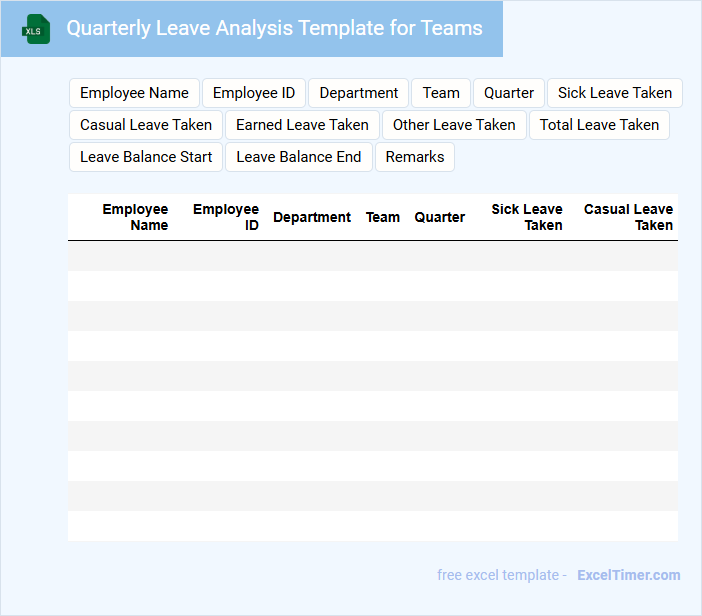Image resolution: width=702 pixels, height=616 pixels.
Task: Select the Department tag
Action: 359,93
